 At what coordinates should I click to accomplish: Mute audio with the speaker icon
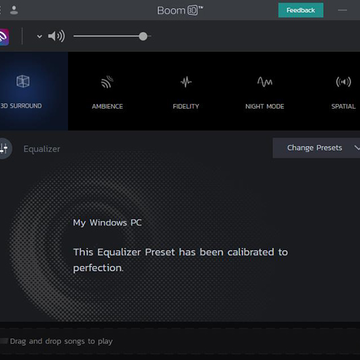coord(56,36)
